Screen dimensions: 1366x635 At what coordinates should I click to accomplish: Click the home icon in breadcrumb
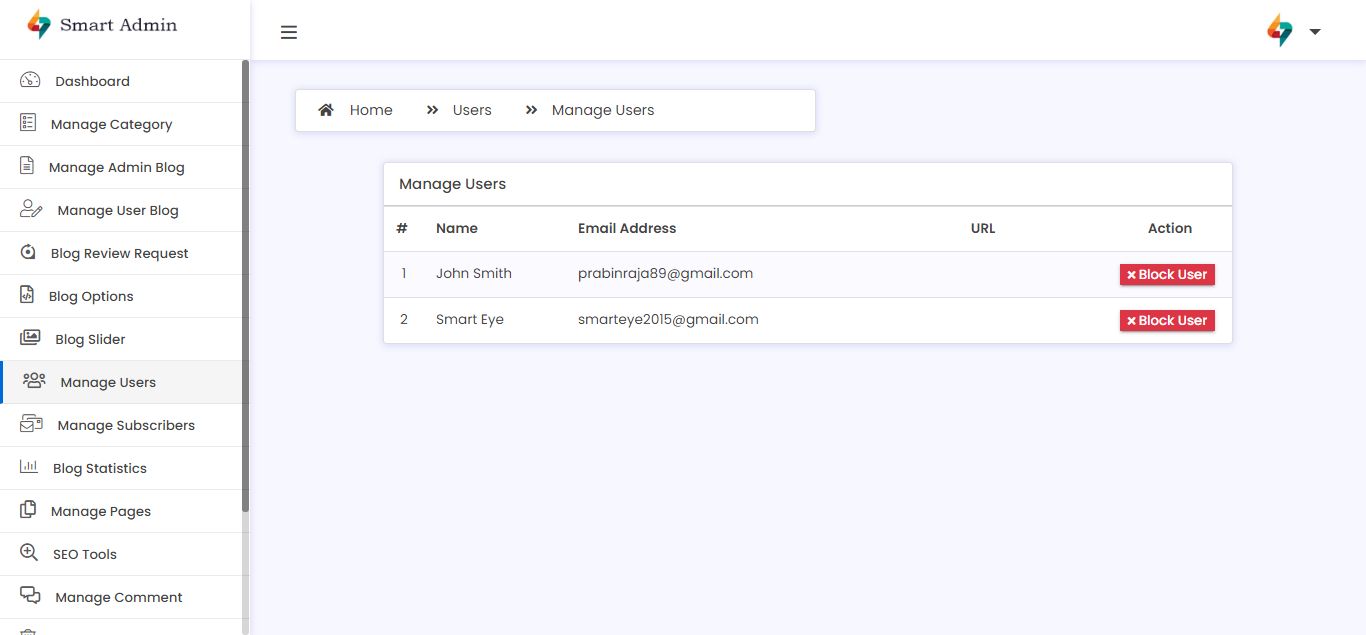[x=326, y=110]
